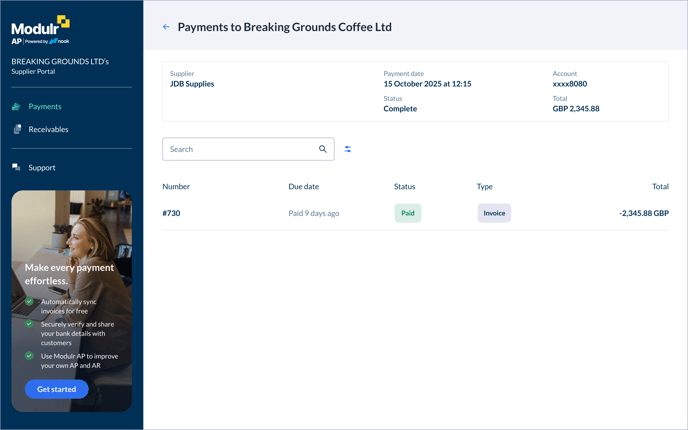Open Payments in the sidebar
688x430 pixels.
tap(45, 107)
